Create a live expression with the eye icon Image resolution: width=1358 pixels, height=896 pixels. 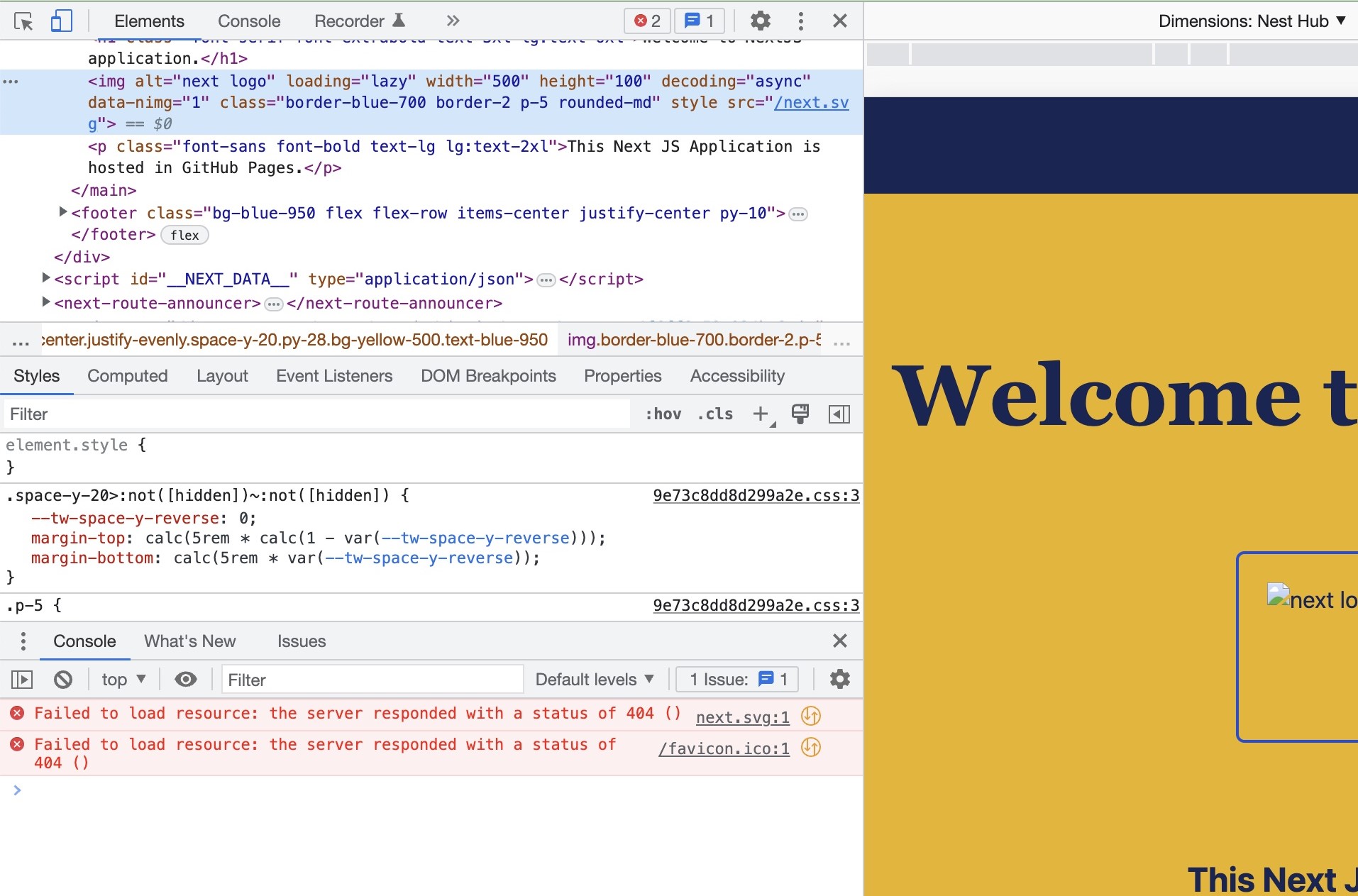pyautogui.click(x=185, y=679)
